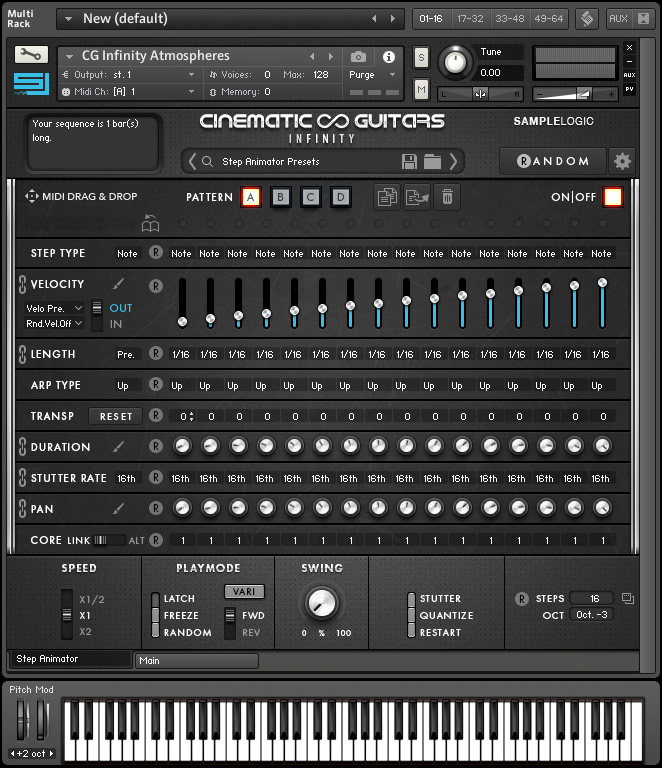Open instrument edit mode wrench icon

point(31,54)
